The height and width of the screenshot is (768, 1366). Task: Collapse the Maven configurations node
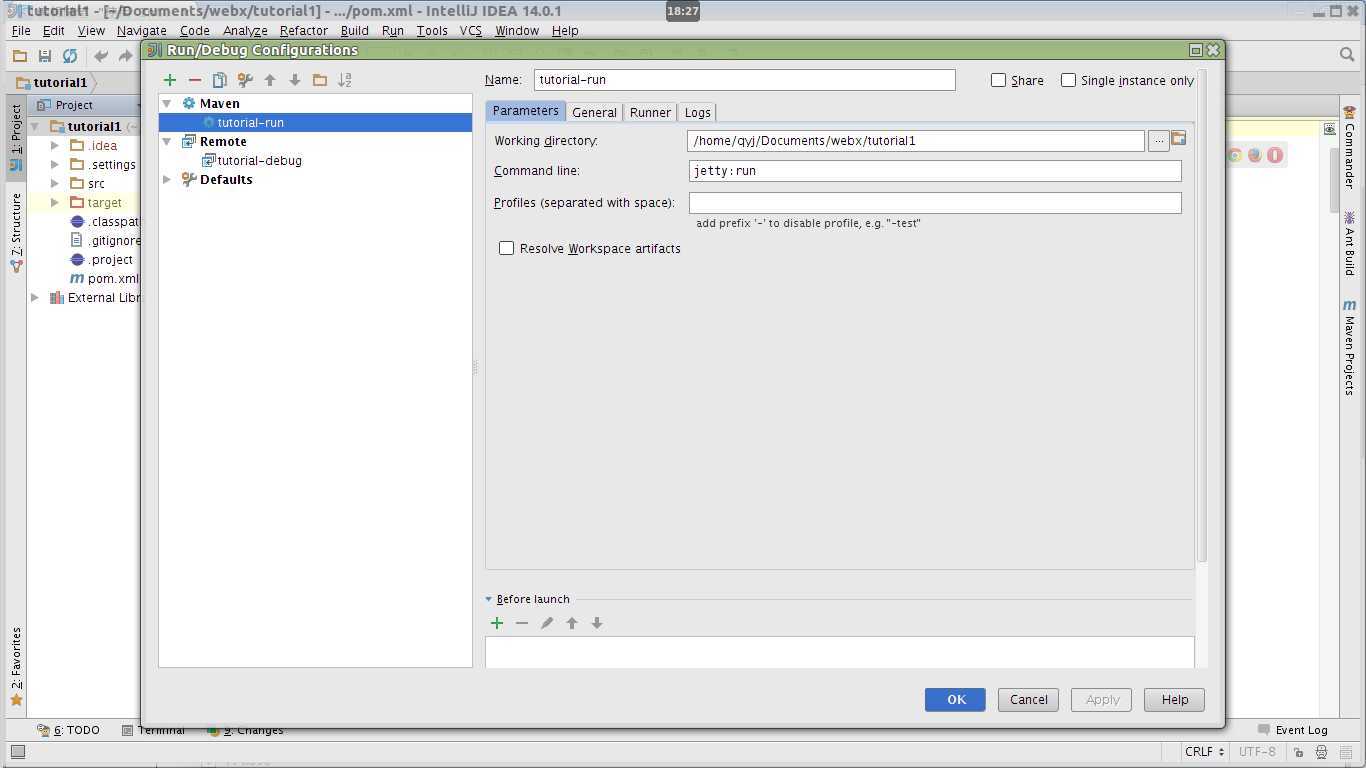[167, 104]
